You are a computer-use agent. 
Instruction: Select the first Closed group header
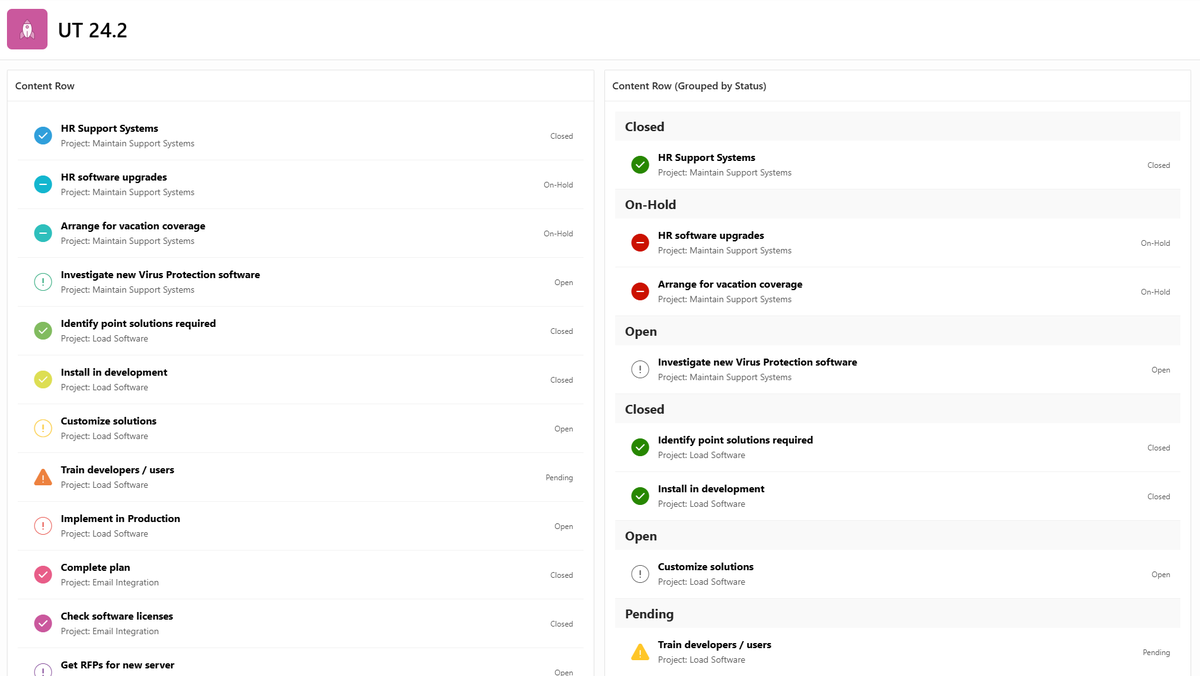[x=898, y=127]
